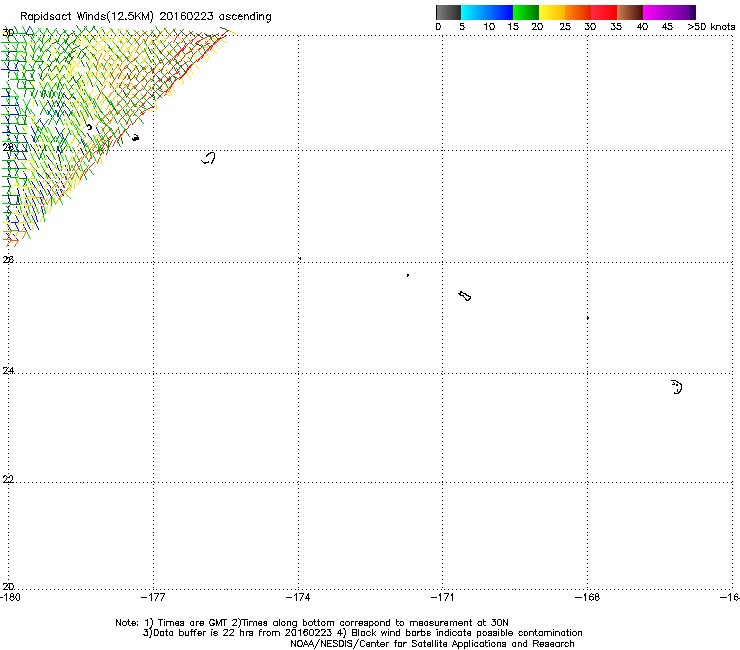Screen dimensions: 740x650
Task: Click the gray 0-5 knots color band
Action: 448,12
